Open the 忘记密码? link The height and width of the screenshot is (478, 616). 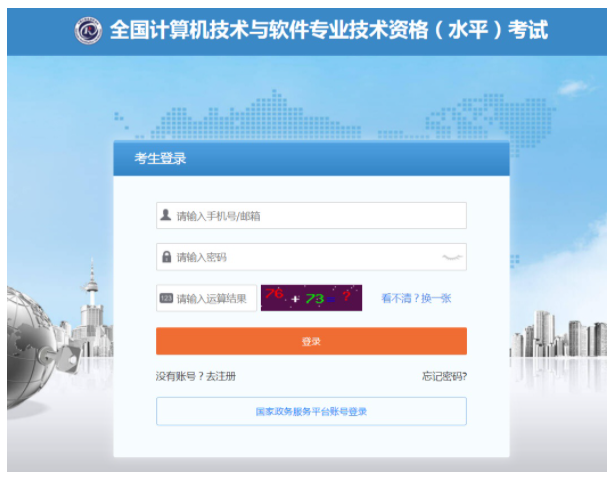444,376
